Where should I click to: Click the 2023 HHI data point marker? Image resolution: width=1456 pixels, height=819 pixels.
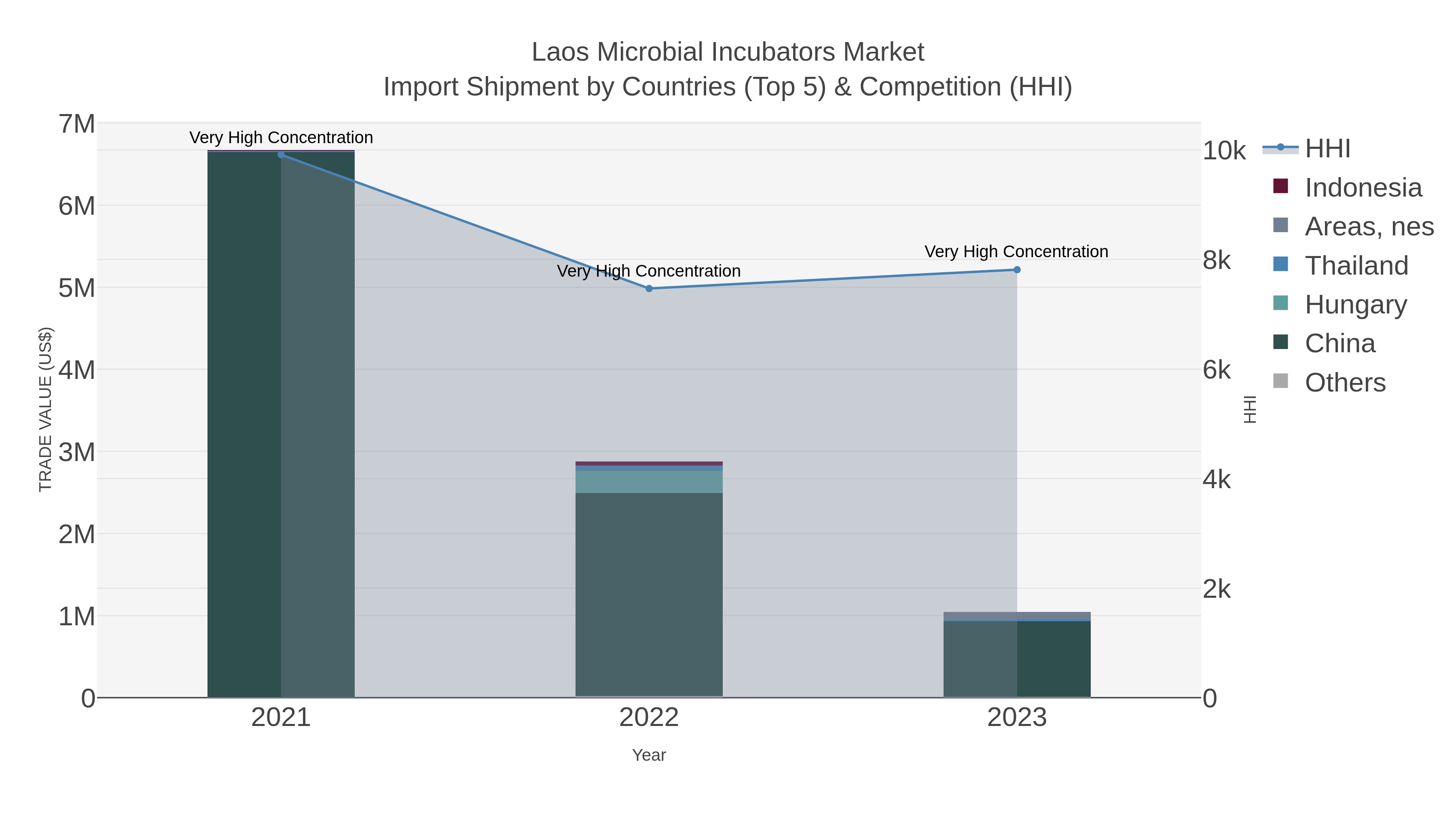click(1017, 270)
